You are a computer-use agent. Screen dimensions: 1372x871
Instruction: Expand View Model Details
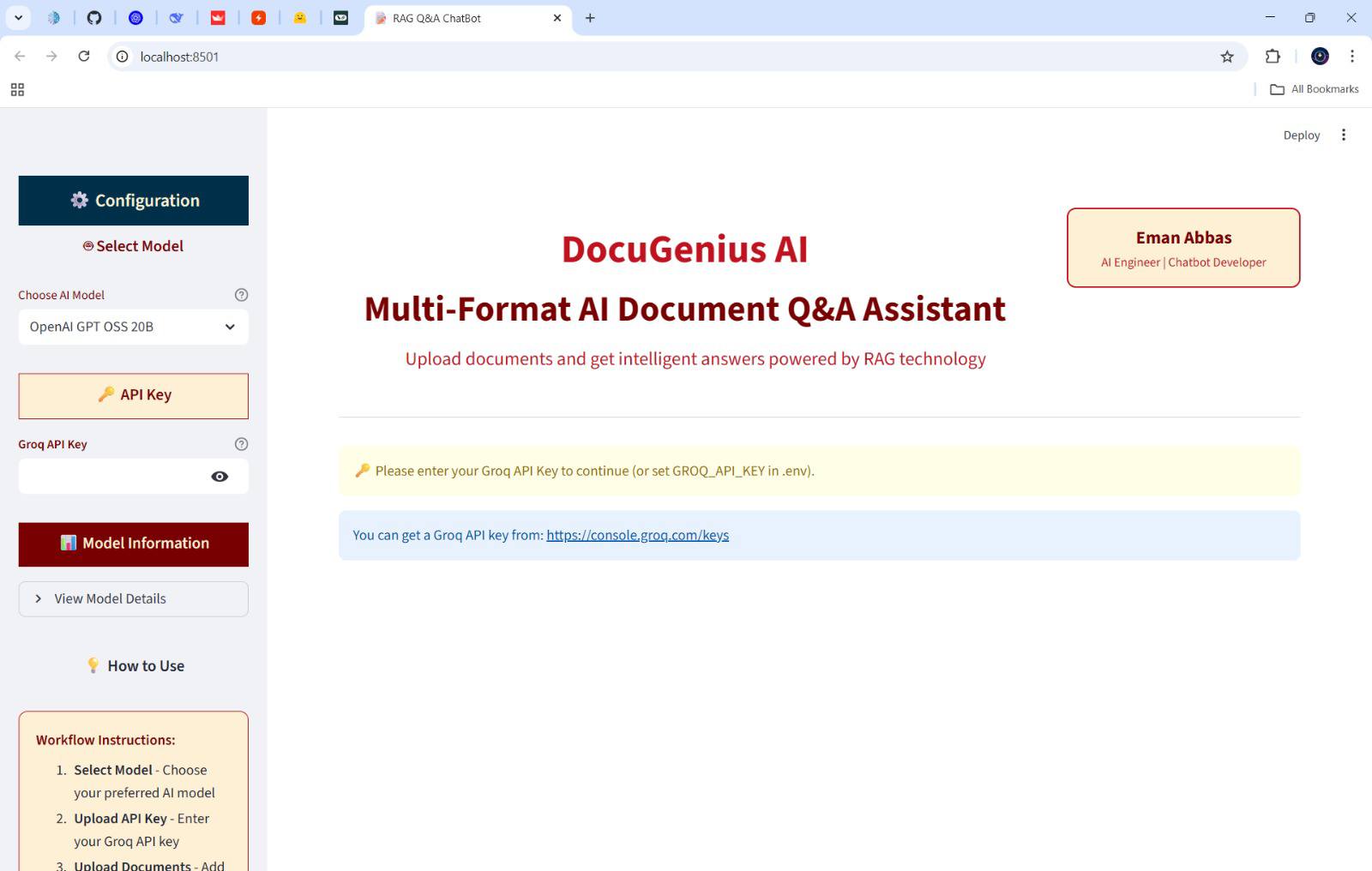pos(133,599)
